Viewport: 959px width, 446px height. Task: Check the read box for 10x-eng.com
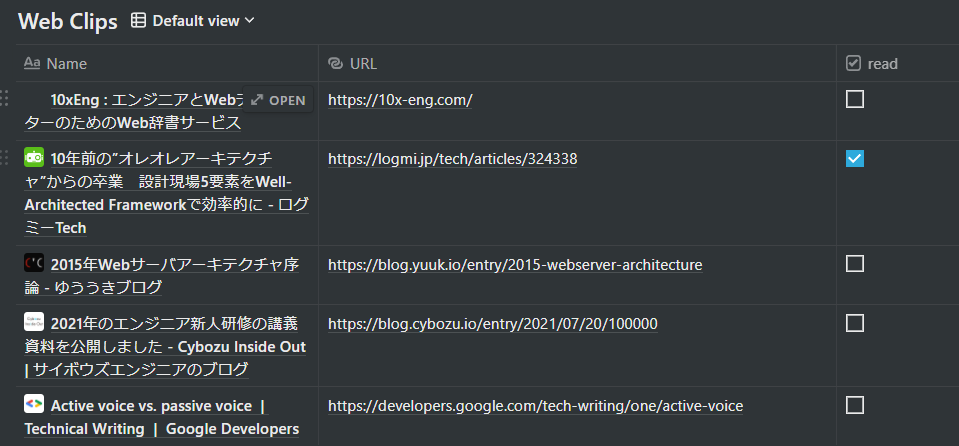tap(855, 98)
